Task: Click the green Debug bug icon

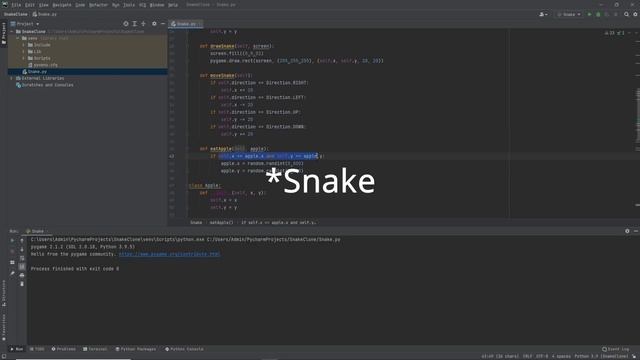Action: click(598, 14)
